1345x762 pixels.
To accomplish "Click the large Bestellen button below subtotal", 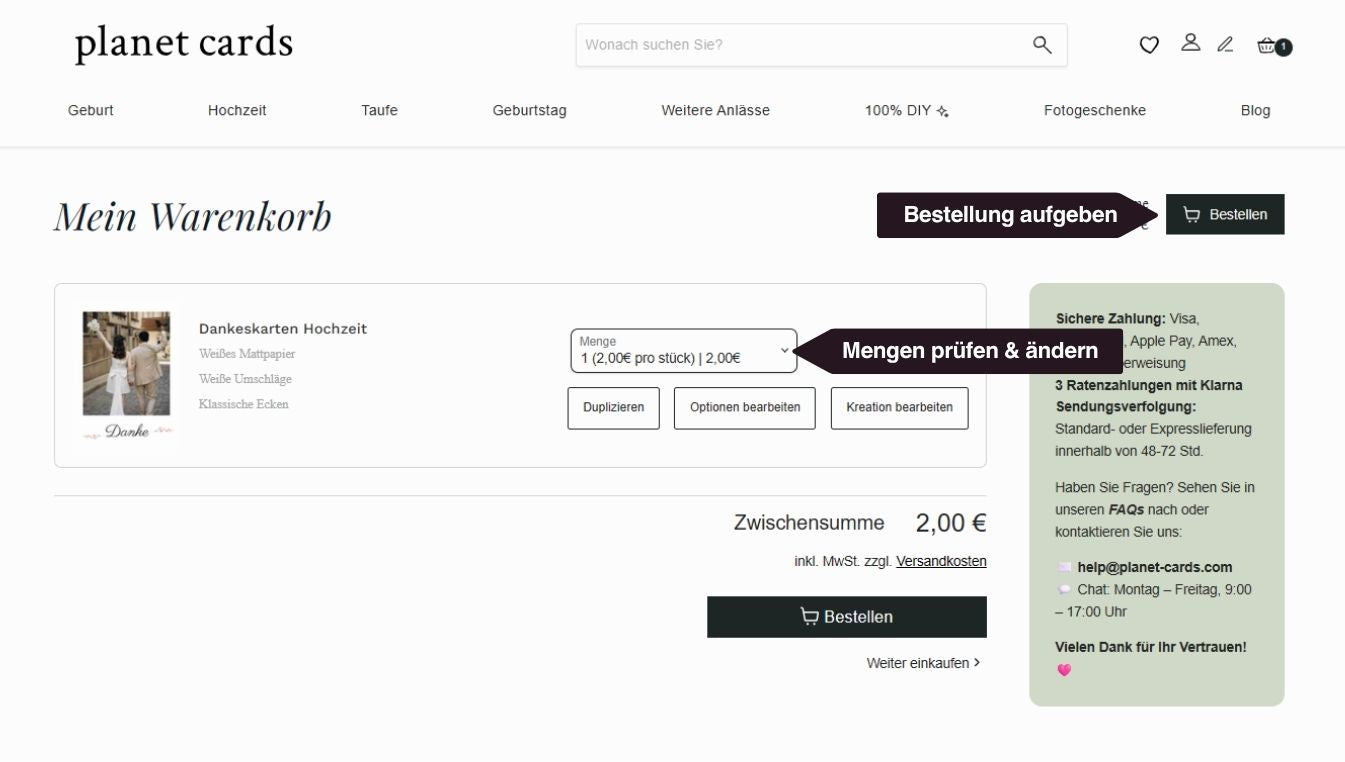I will (846, 617).
